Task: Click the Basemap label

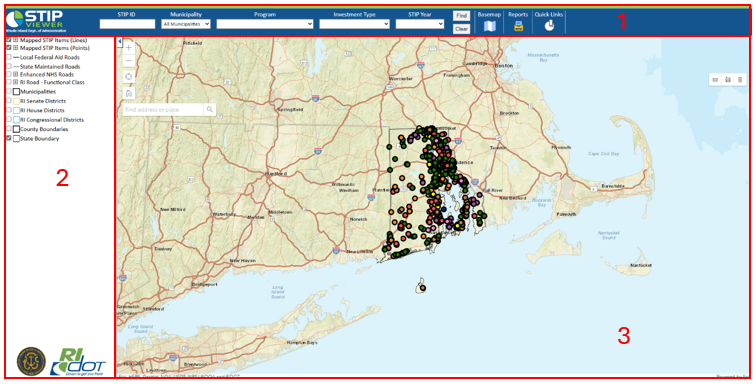Action: click(489, 14)
